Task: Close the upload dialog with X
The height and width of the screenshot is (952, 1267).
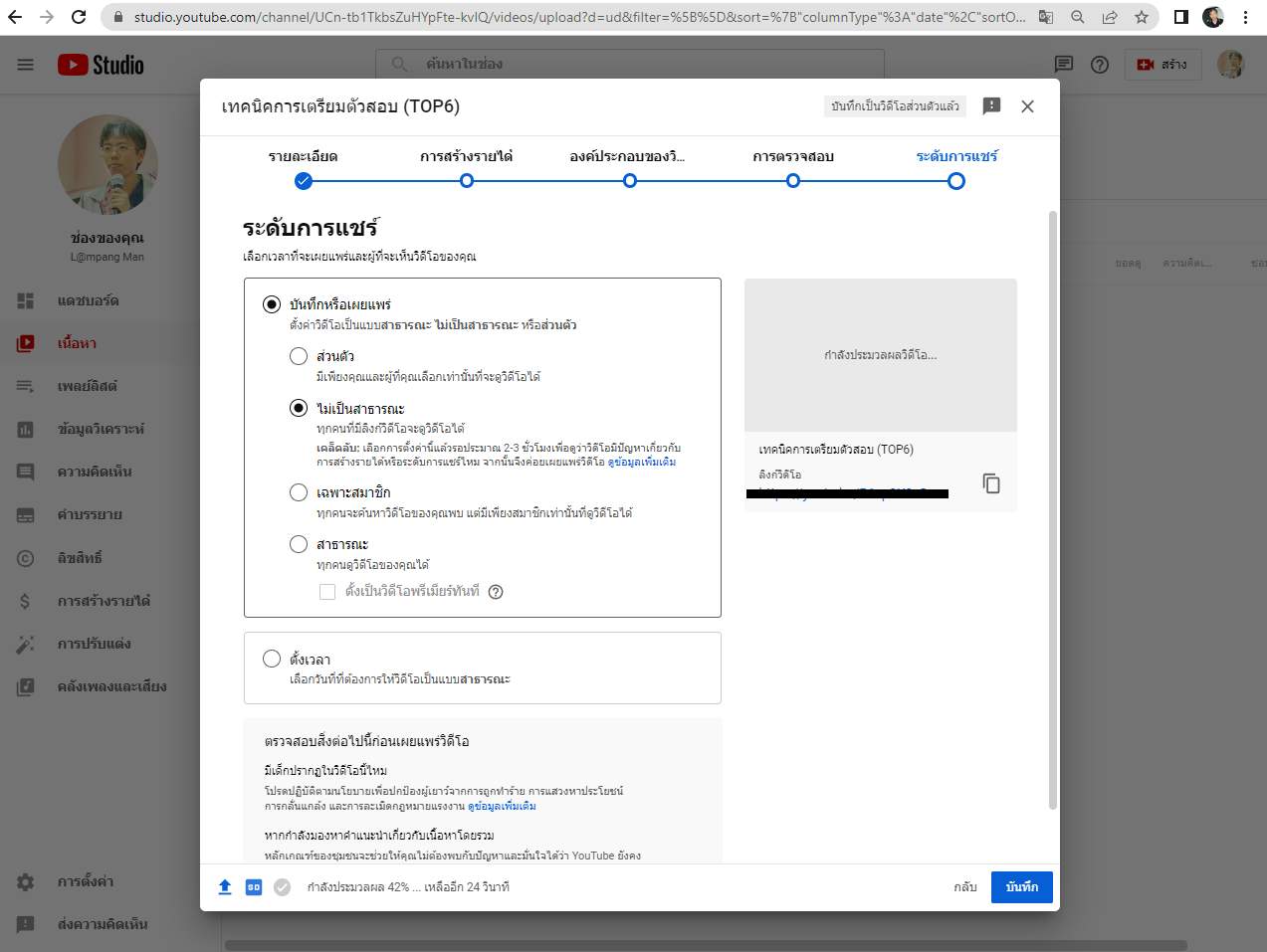Action: click(x=1028, y=106)
